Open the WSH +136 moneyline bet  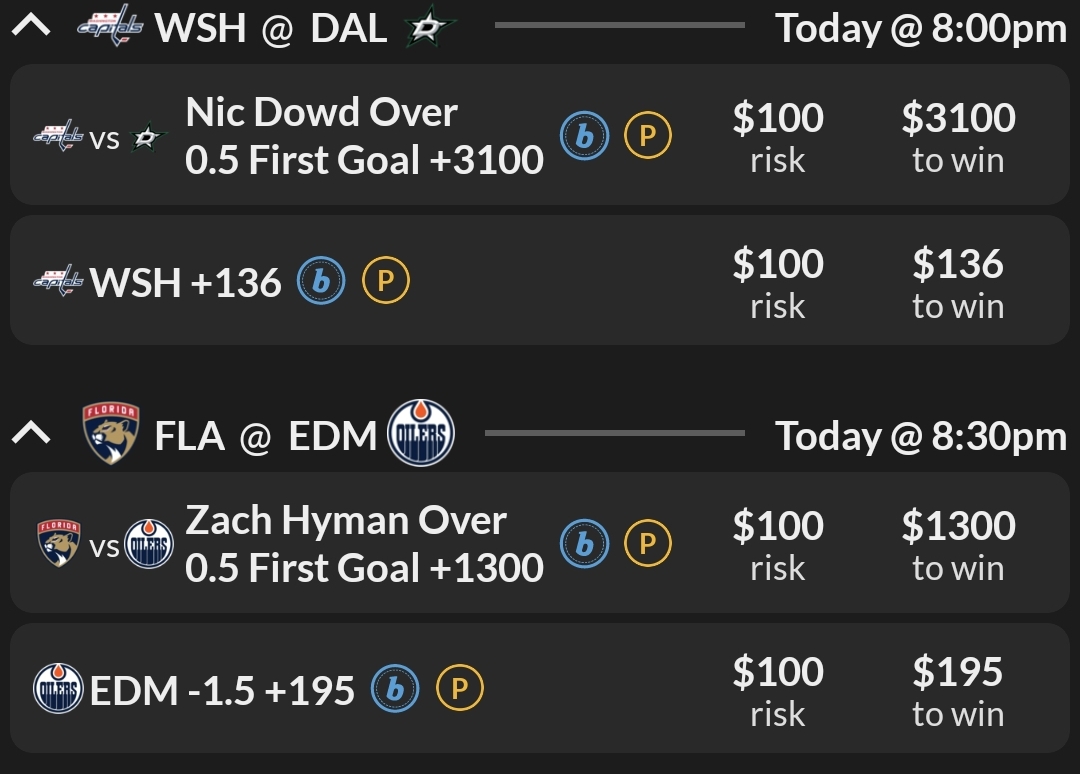[186, 283]
